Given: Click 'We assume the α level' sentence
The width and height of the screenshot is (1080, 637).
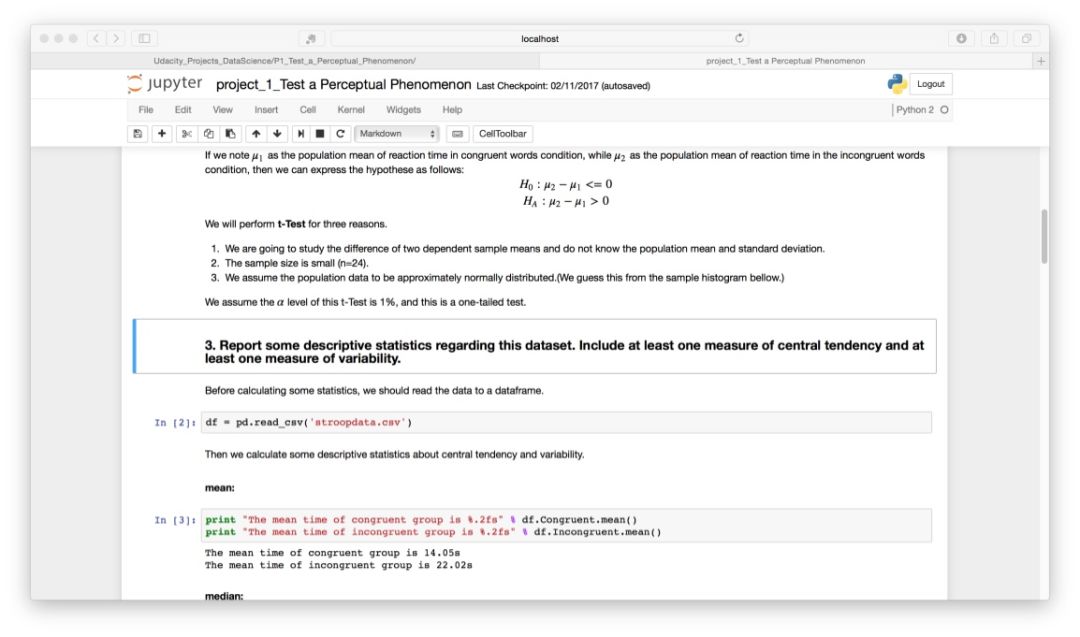Looking at the screenshot, I should click(365, 302).
